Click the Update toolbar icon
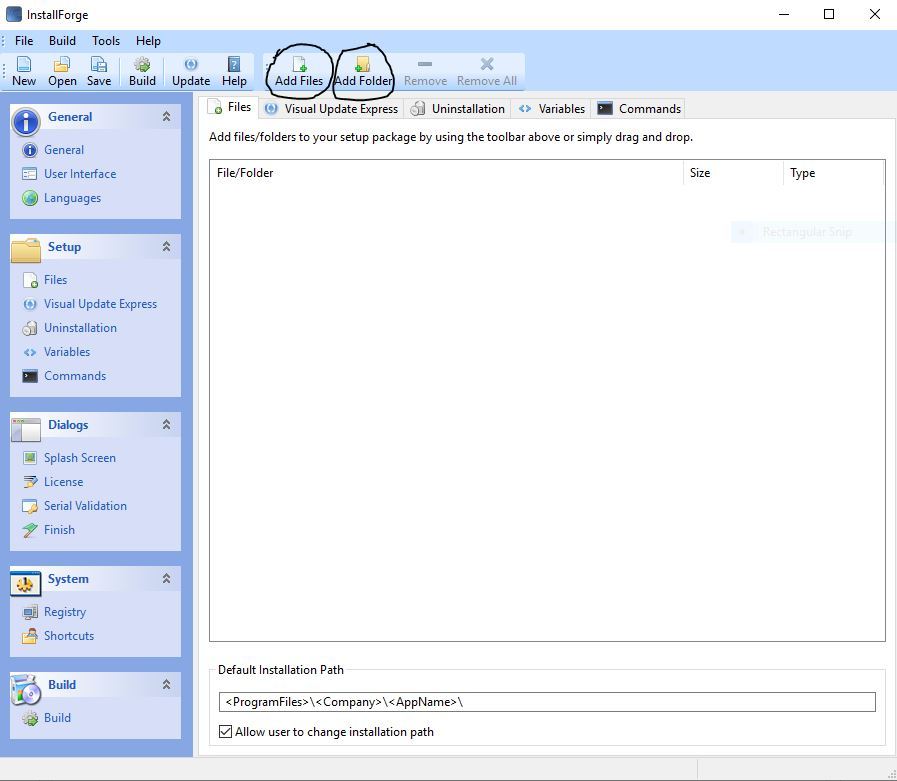This screenshot has width=897, height=781. 191,65
